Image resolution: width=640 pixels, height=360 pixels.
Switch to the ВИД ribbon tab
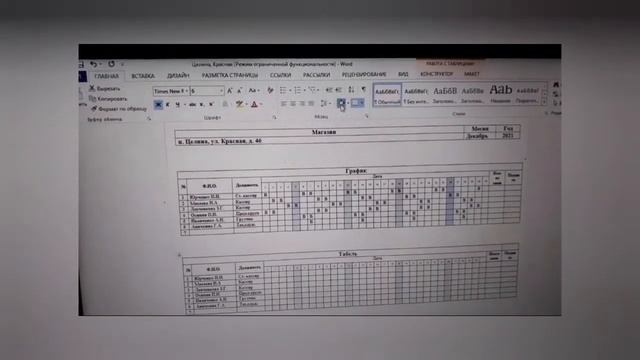click(403, 74)
